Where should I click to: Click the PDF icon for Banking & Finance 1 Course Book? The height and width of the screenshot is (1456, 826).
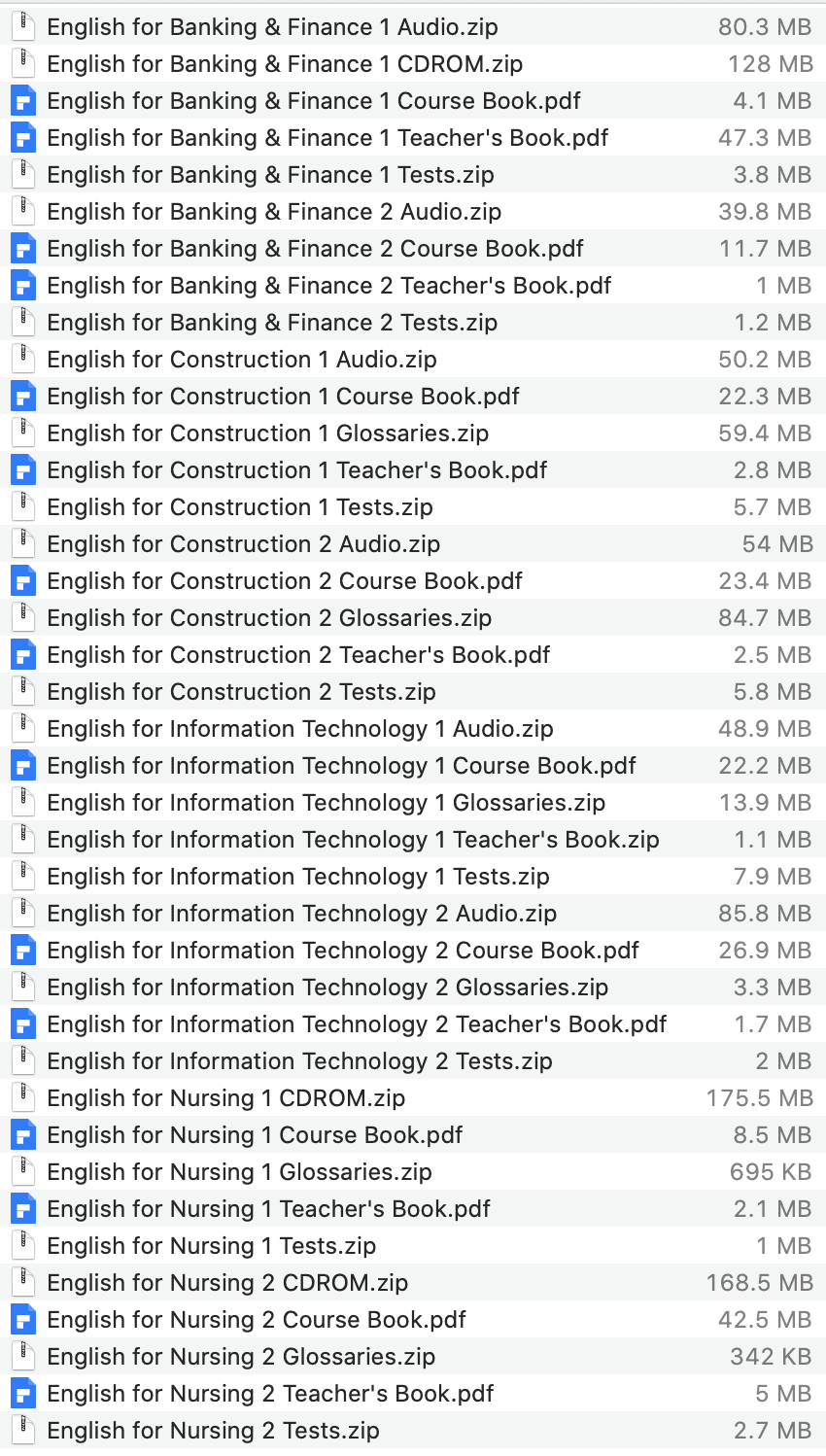[23, 100]
